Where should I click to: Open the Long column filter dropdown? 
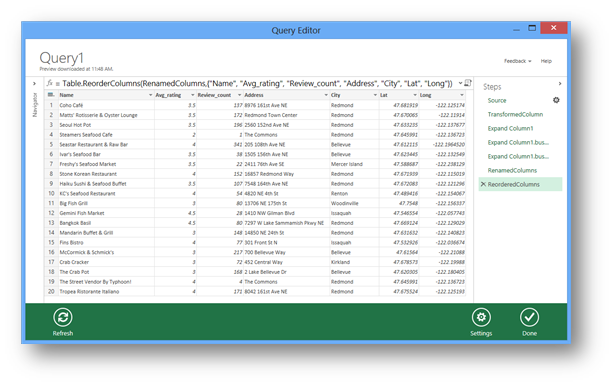[x=462, y=95]
